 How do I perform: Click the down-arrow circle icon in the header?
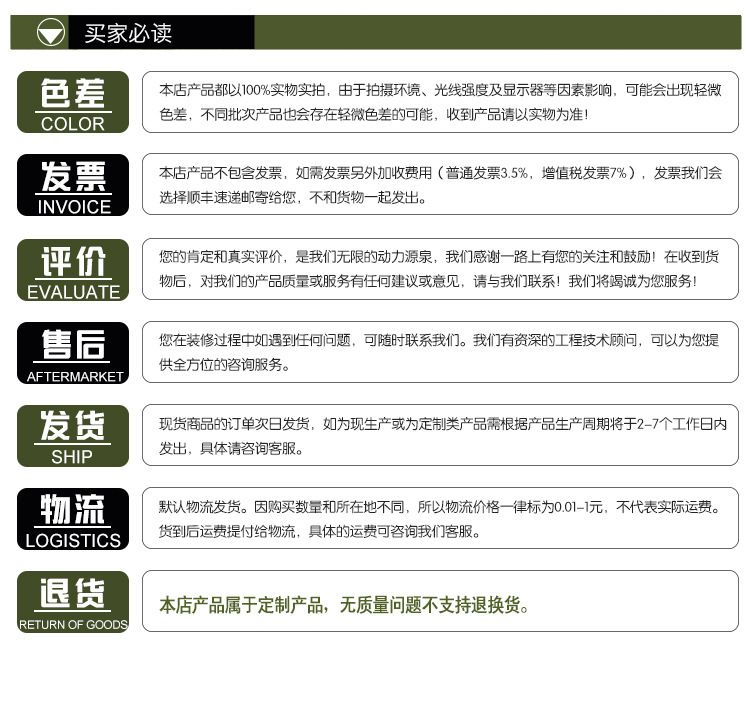(x=51, y=33)
